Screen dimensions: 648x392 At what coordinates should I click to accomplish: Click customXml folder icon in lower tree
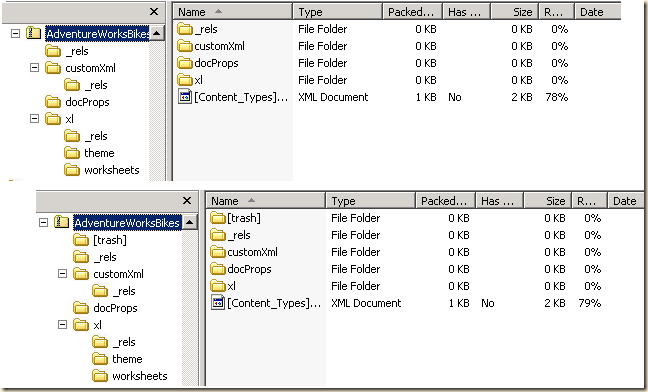pos(81,274)
